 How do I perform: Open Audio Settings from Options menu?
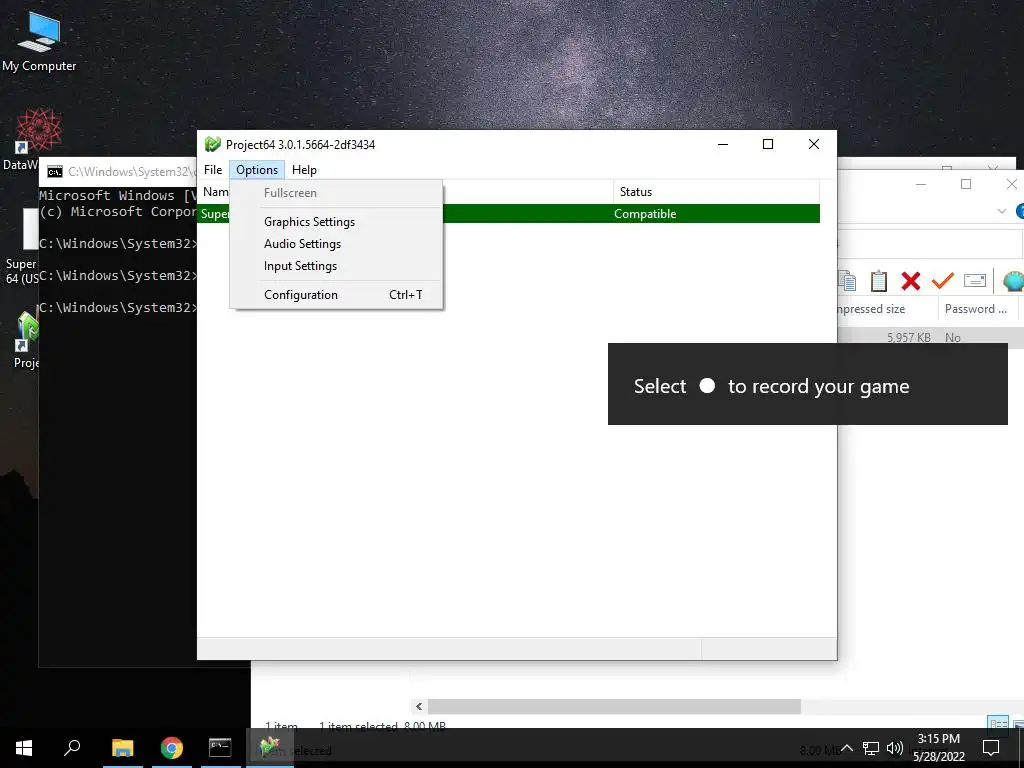tap(302, 244)
